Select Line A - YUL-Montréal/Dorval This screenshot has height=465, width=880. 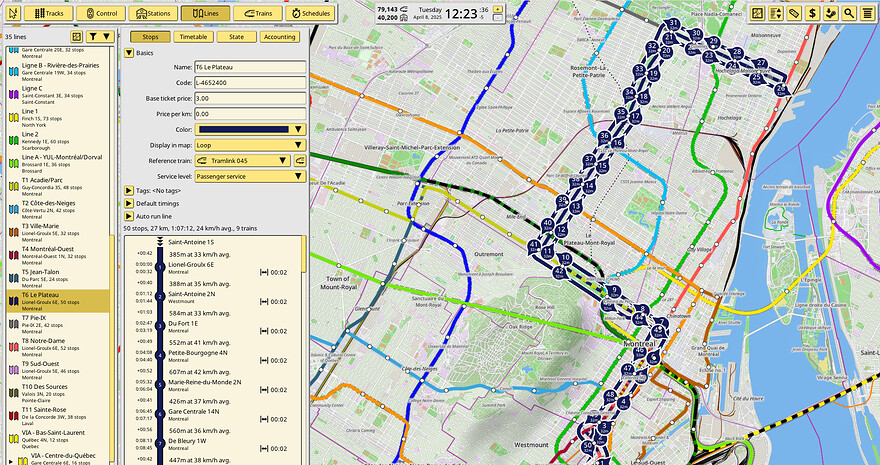(58, 164)
